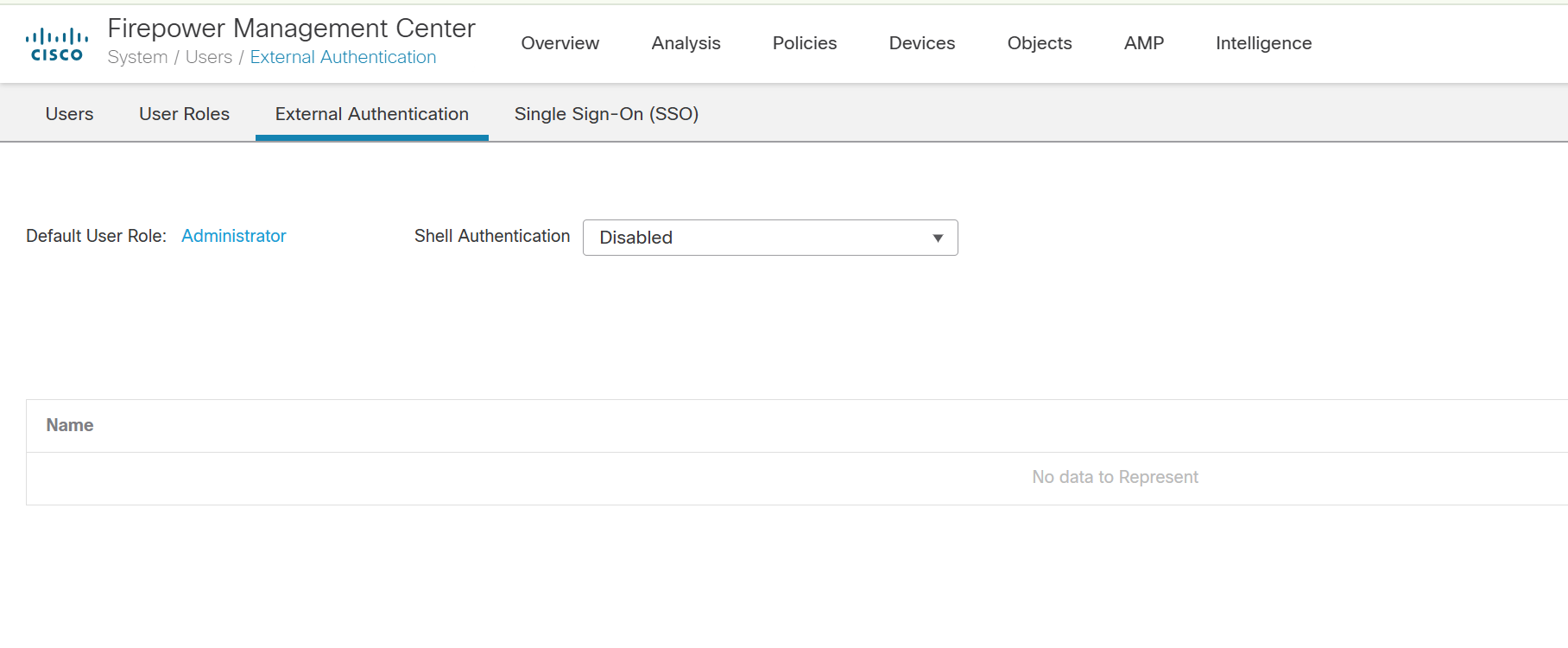This screenshot has width=1568, height=648.
Task: Open the AMP menu
Action: coord(1143,43)
